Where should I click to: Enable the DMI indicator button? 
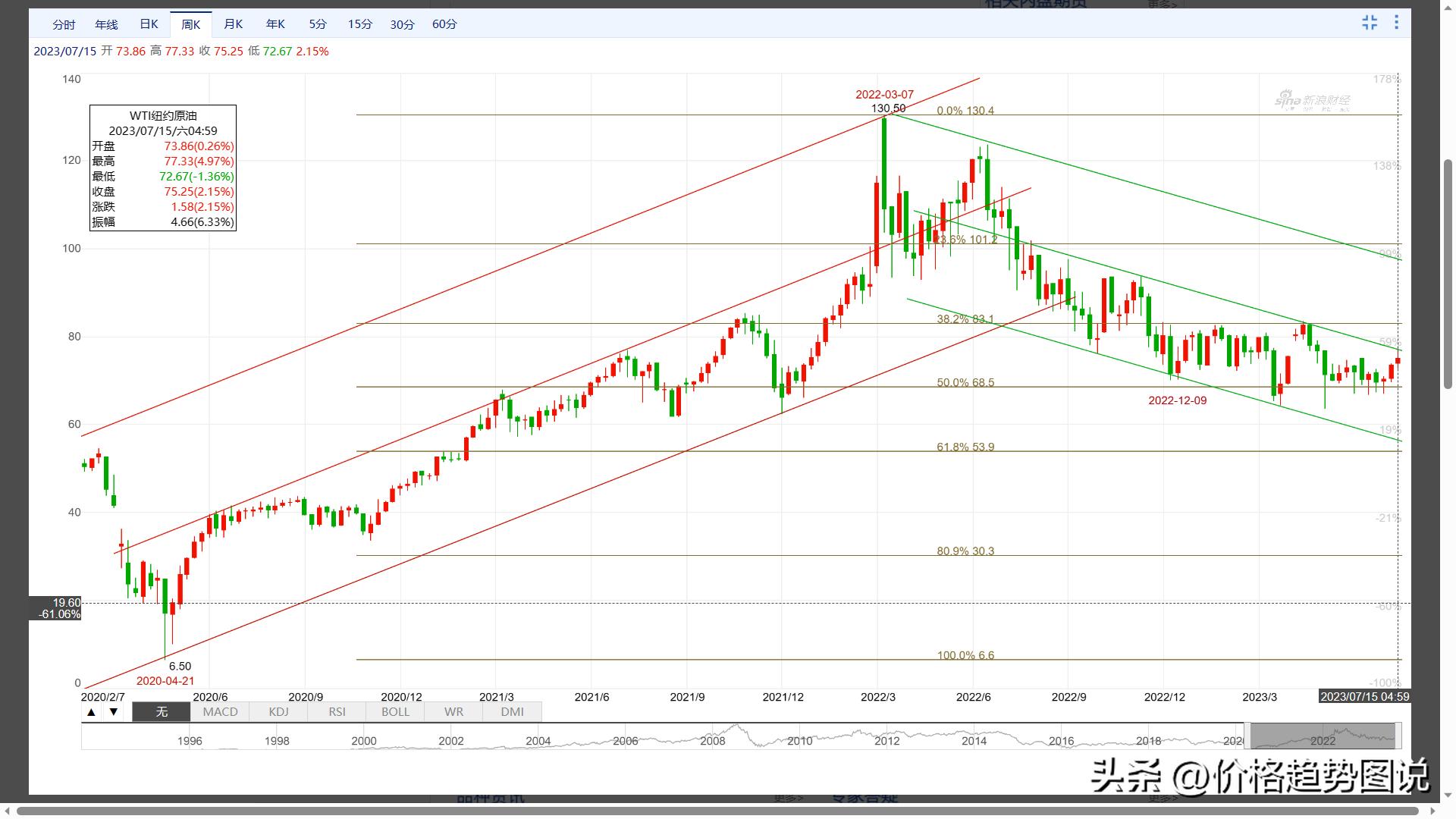click(512, 712)
